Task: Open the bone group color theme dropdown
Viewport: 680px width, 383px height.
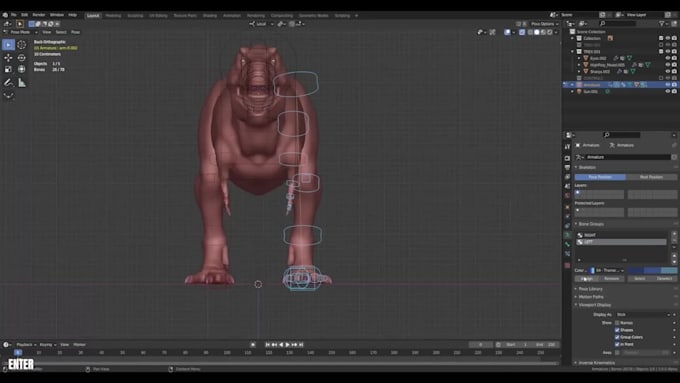Action: [608, 270]
